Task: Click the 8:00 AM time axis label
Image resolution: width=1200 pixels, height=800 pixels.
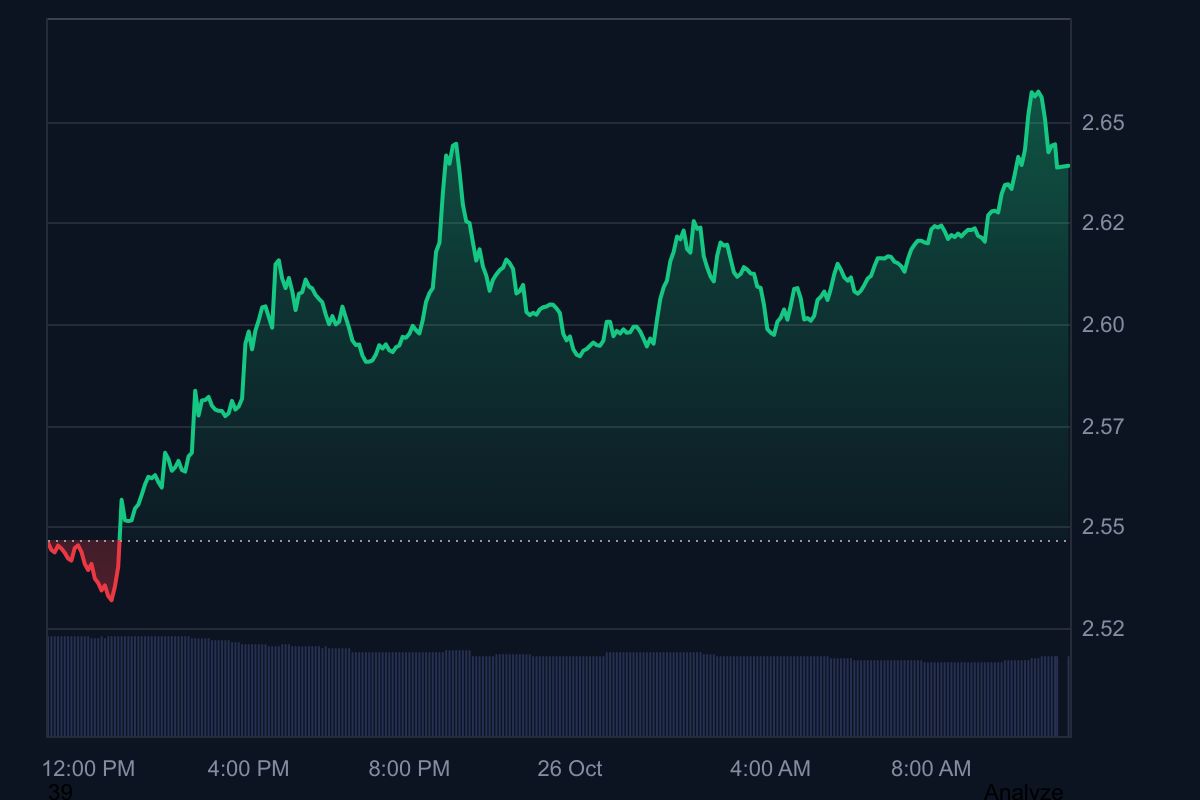Action: (931, 769)
